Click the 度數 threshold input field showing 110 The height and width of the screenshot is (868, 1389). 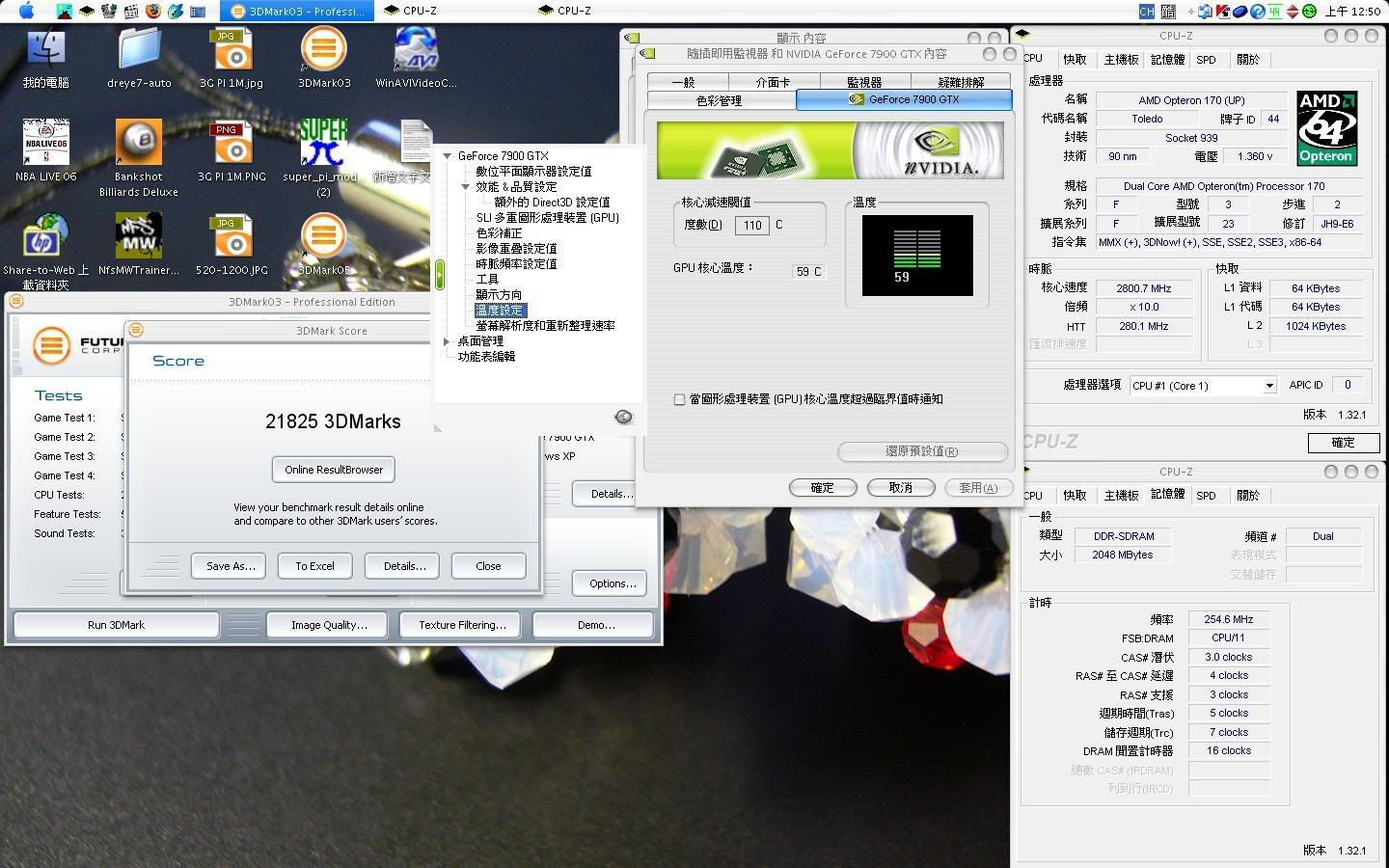(752, 225)
